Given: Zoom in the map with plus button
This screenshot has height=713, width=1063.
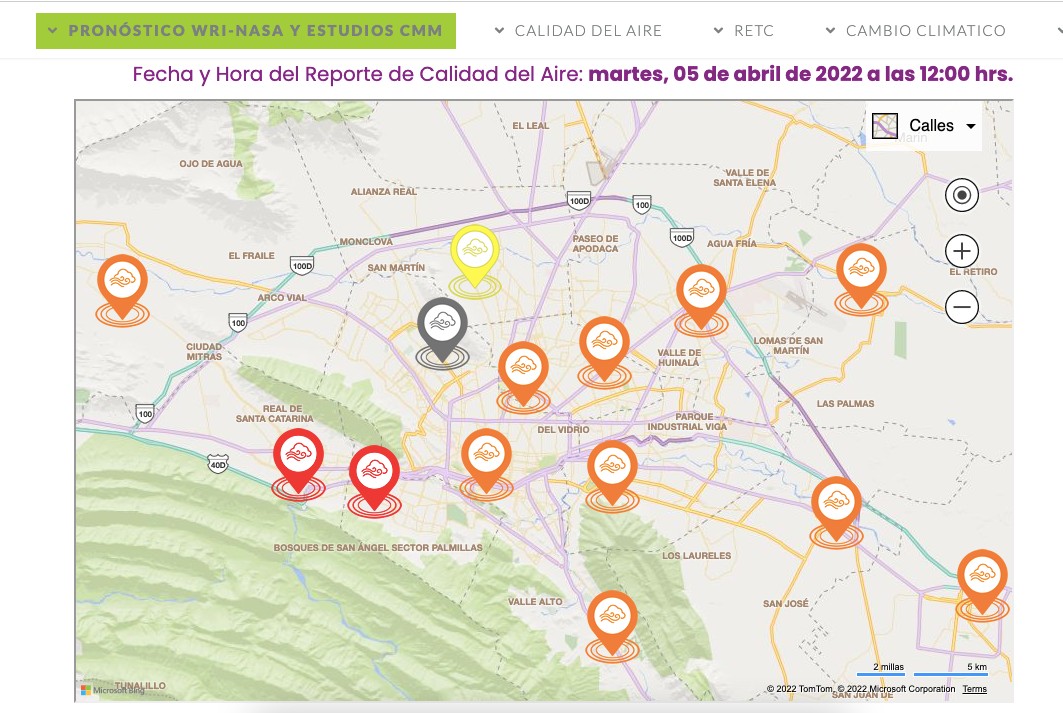Looking at the screenshot, I should tap(962, 251).
